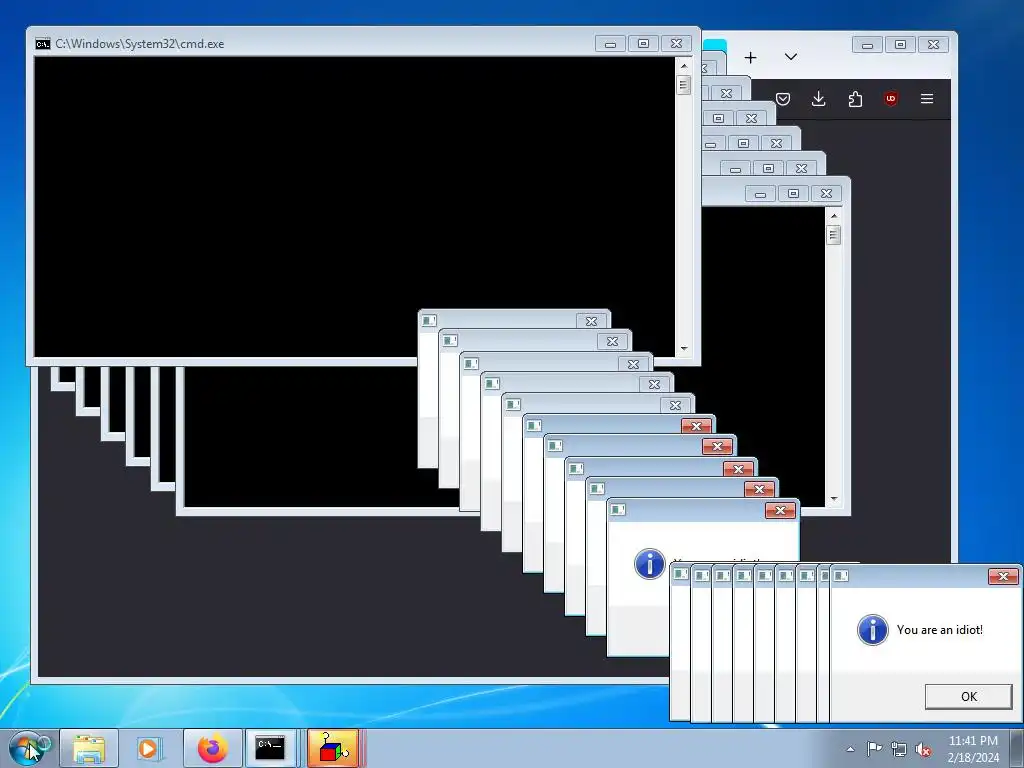Click the blue info icon in front dialog
Image resolution: width=1024 pixels, height=768 pixels.
pyautogui.click(x=872, y=630)
